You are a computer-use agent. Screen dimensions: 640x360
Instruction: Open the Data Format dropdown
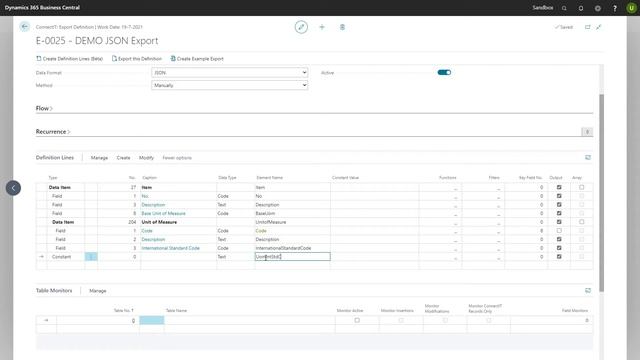pos(229,73)
